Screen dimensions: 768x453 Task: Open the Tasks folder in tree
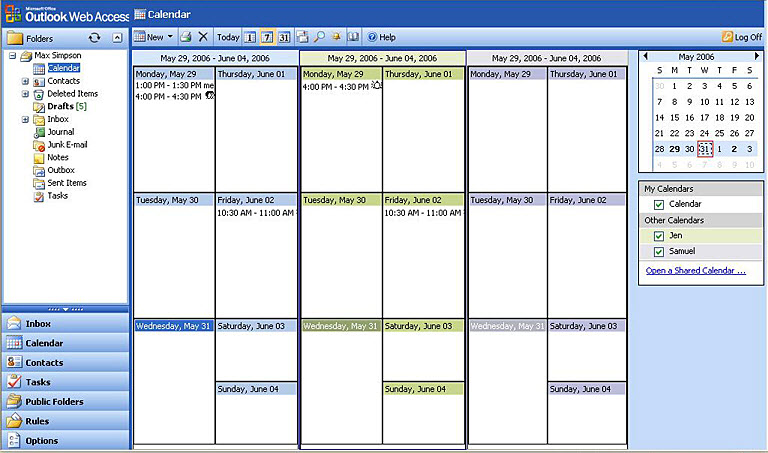[57, 195]
